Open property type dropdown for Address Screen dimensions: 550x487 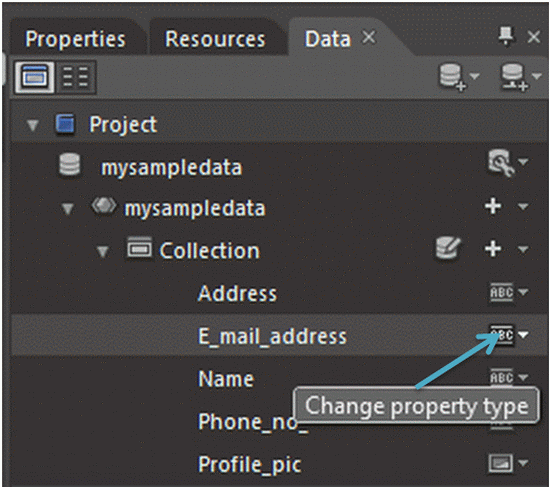(523, 292)
